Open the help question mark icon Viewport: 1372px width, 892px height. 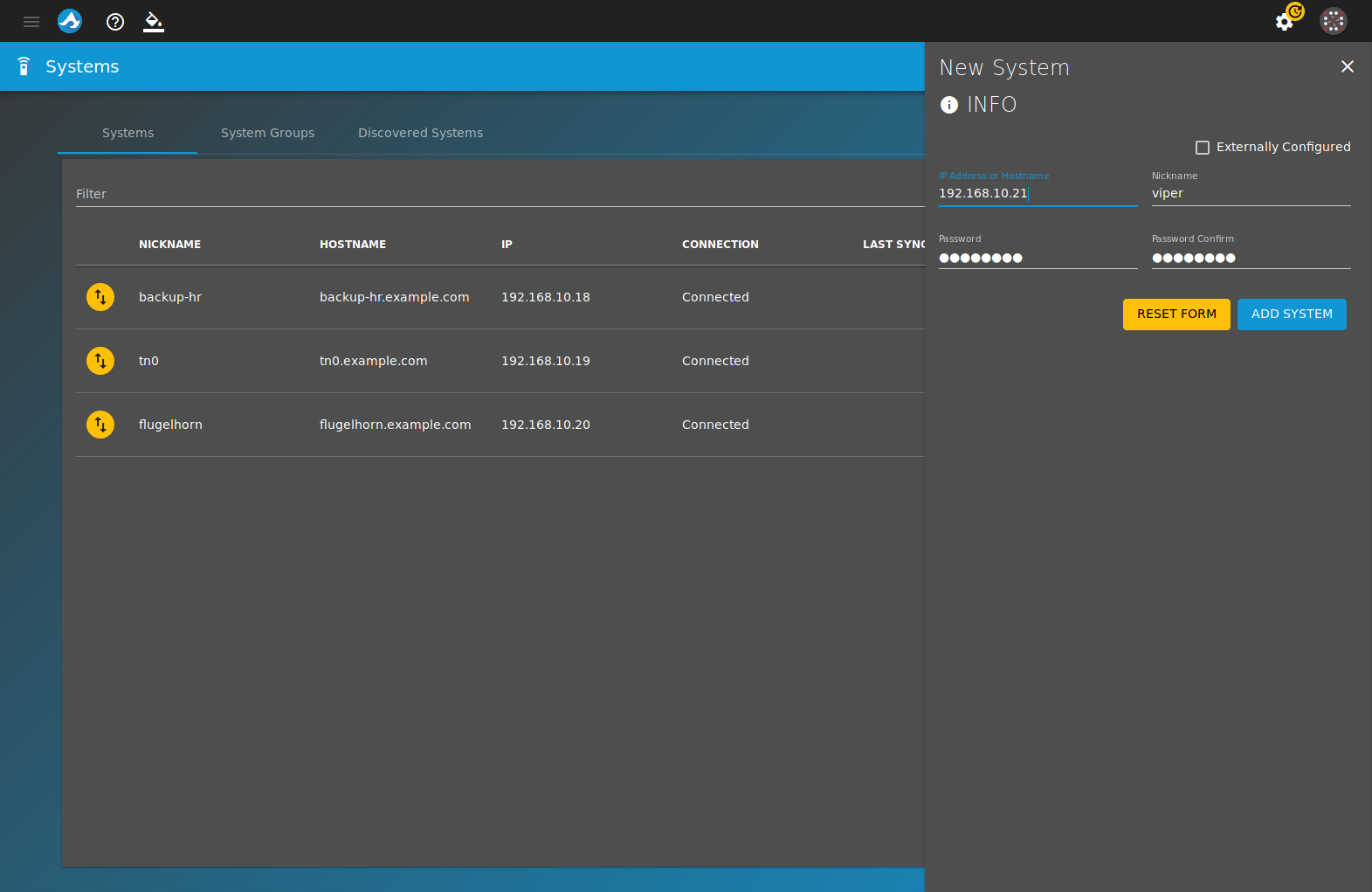(x=115, y=22)
